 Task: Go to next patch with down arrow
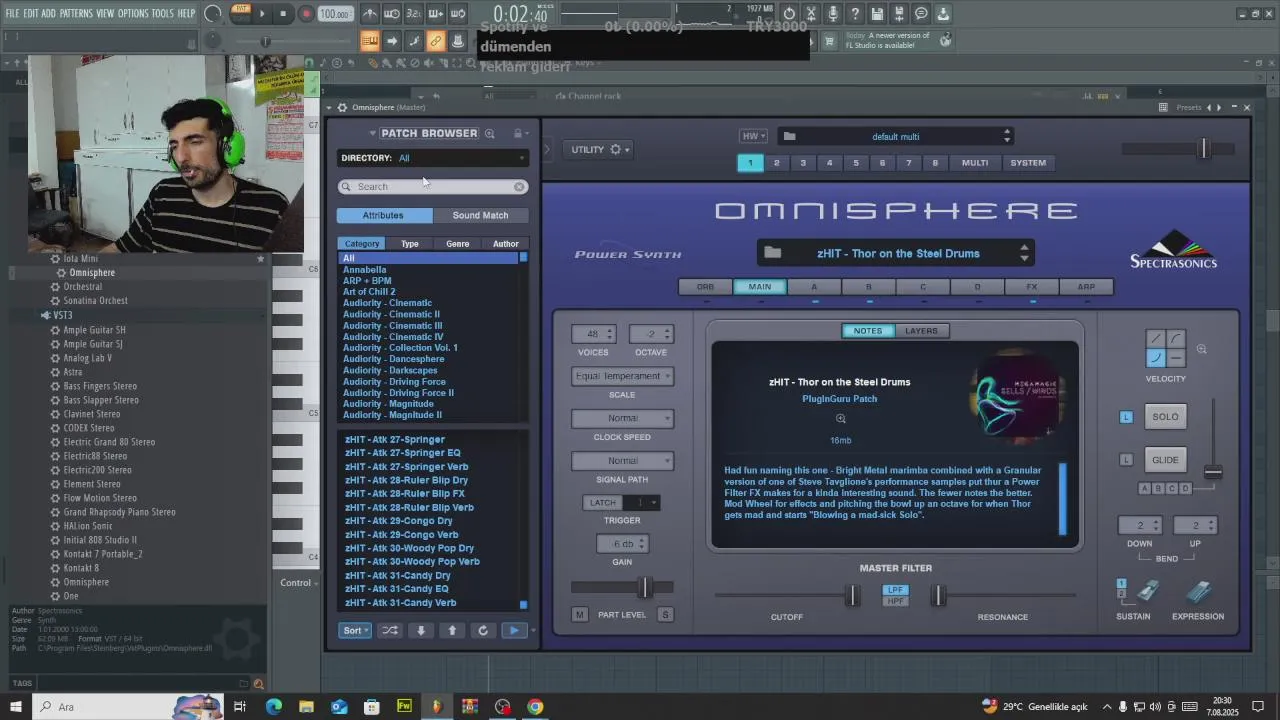[421, 631]
